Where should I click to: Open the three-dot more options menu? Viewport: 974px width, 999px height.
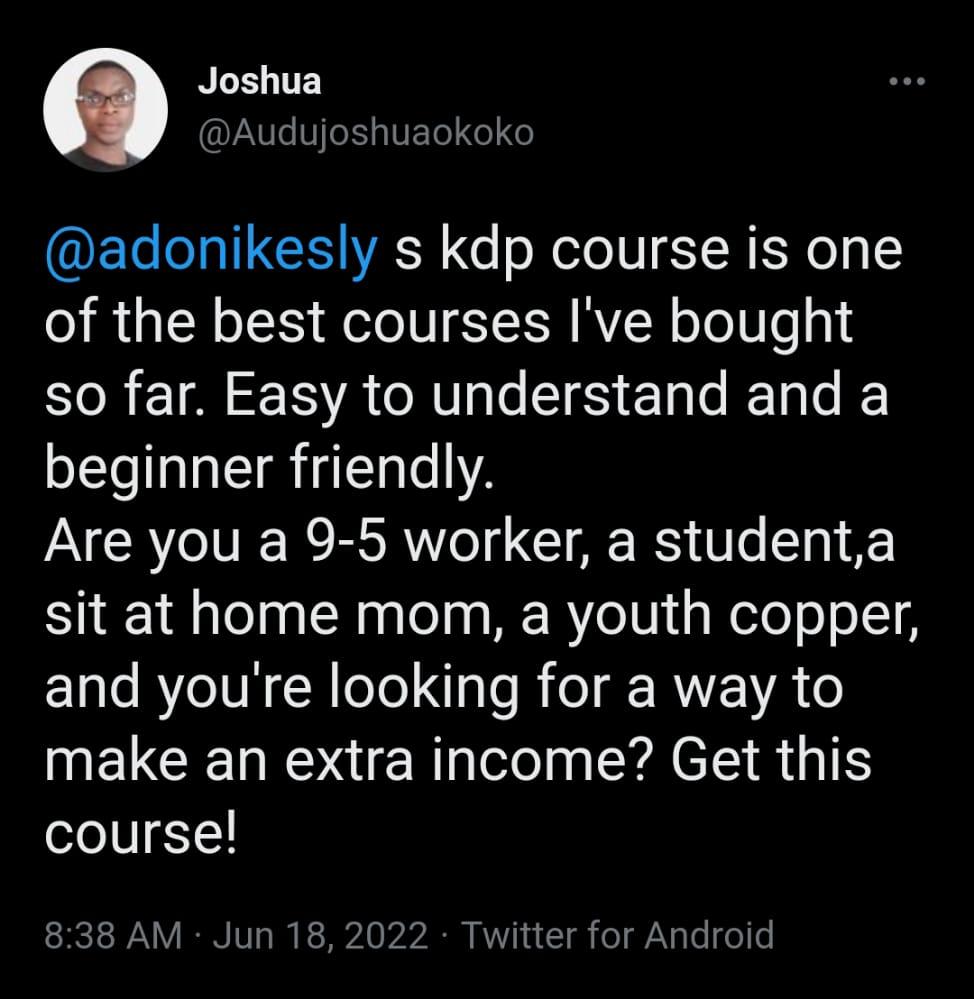click(908, 83)
